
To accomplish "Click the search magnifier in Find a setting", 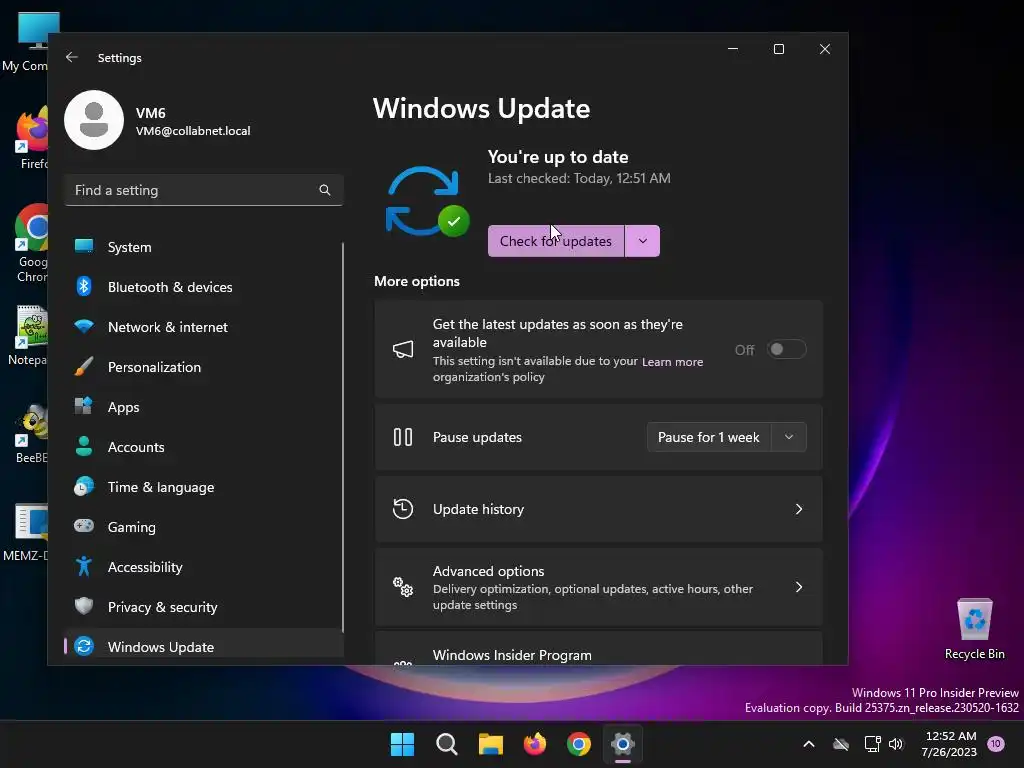I will [325, 190].
